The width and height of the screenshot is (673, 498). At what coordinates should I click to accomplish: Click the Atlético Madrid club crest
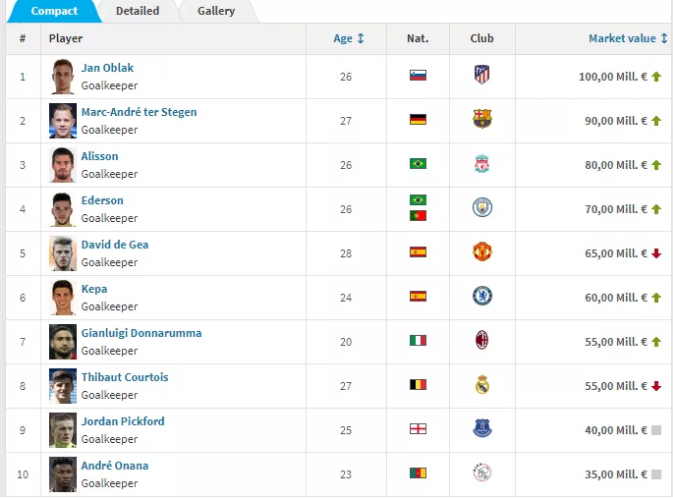[482, 75]
